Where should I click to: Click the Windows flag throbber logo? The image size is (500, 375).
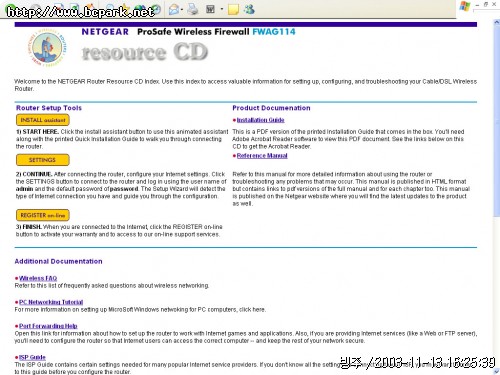pyautogui.click(x=465, y=6)
